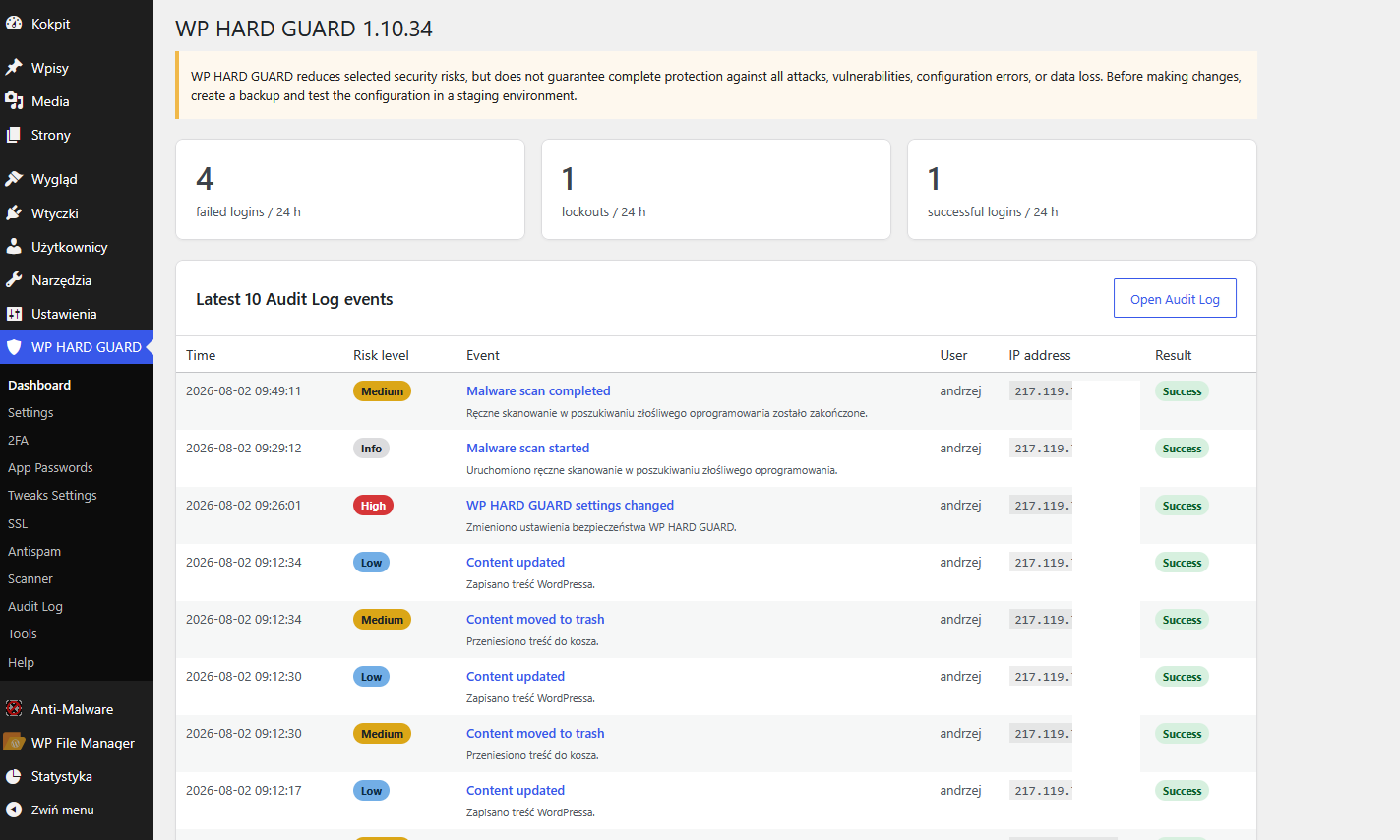Click the timestamp 2026-08-02 09:26:01
The height and width of the screenshot is (840, 1400).
pyautogui.click(x=243, y=505)
